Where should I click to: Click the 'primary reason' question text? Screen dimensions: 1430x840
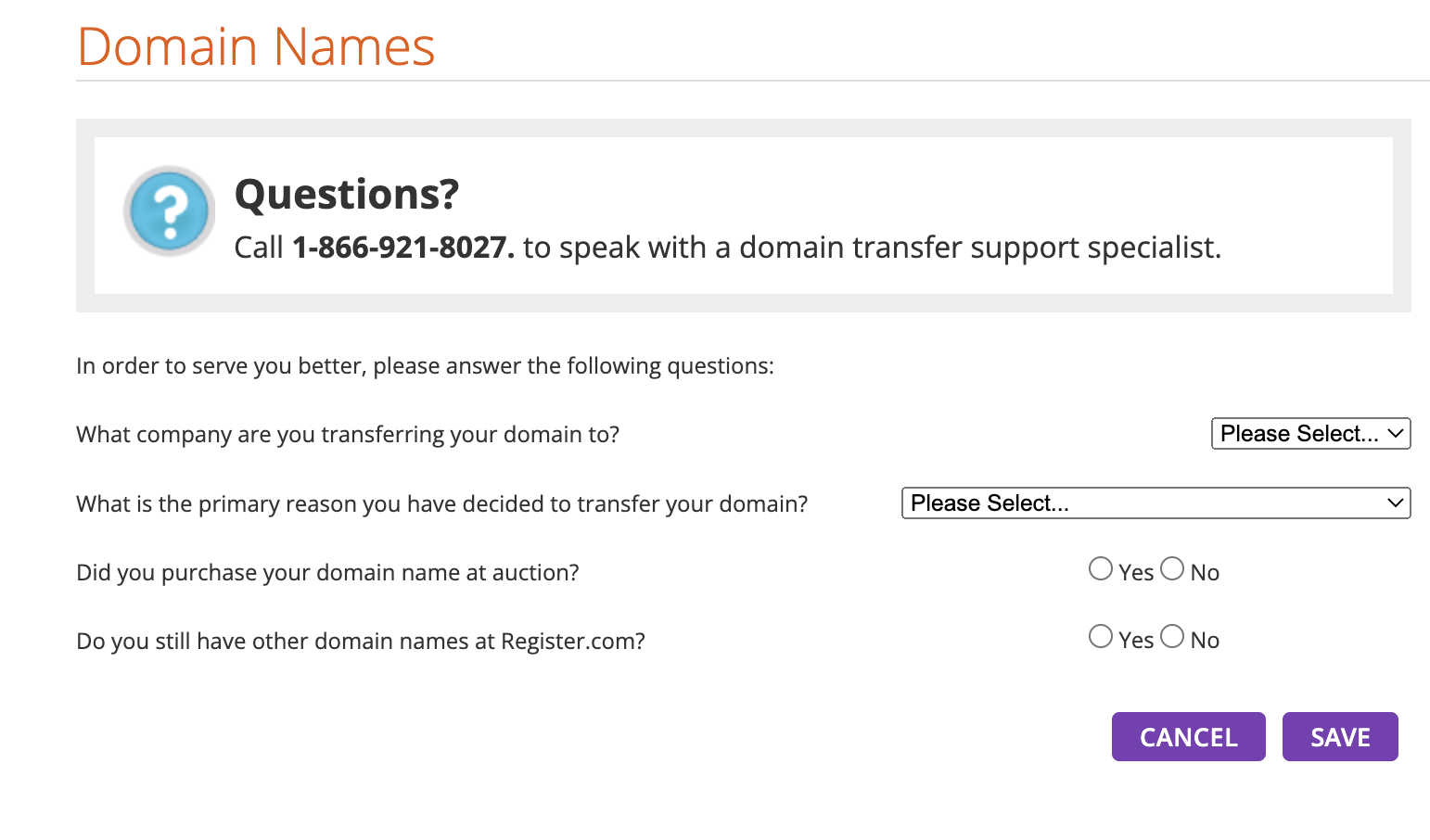click(x=442, y=504)
